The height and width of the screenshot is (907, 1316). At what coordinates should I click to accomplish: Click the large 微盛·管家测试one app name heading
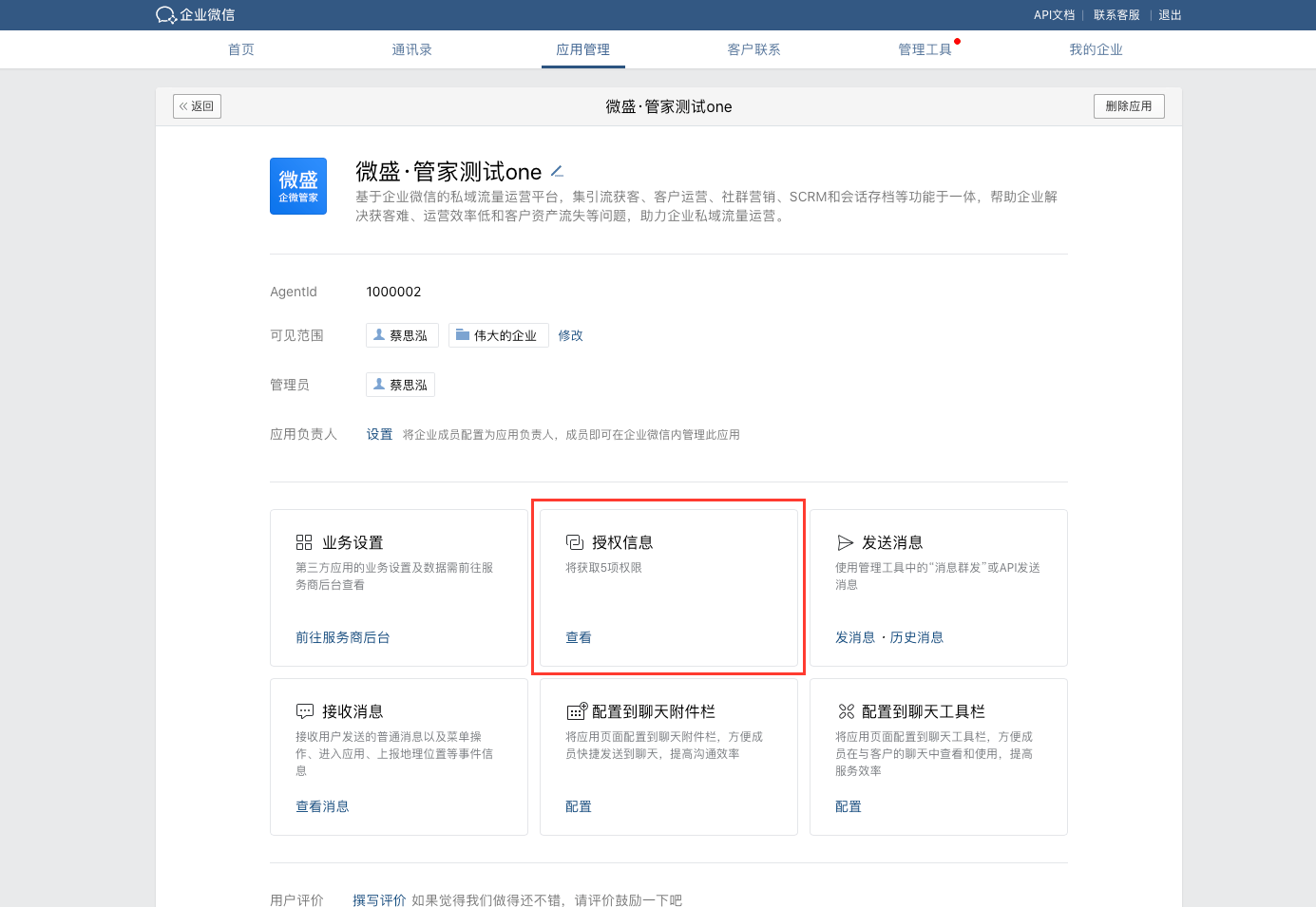[448, 172]
